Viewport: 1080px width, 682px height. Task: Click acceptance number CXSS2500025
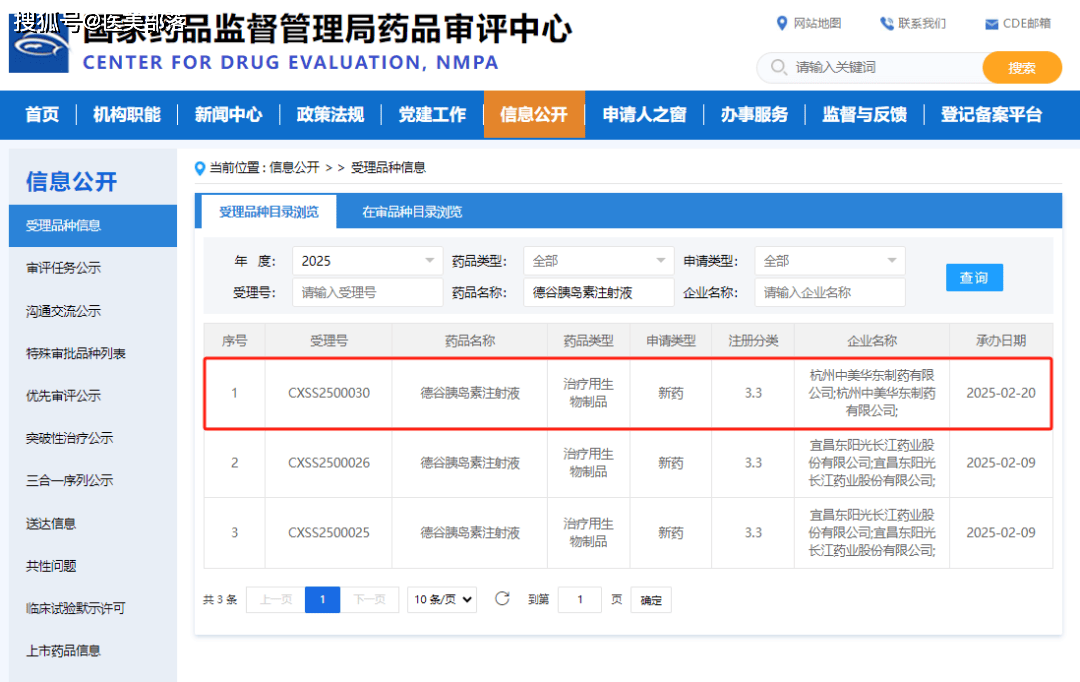329,533
